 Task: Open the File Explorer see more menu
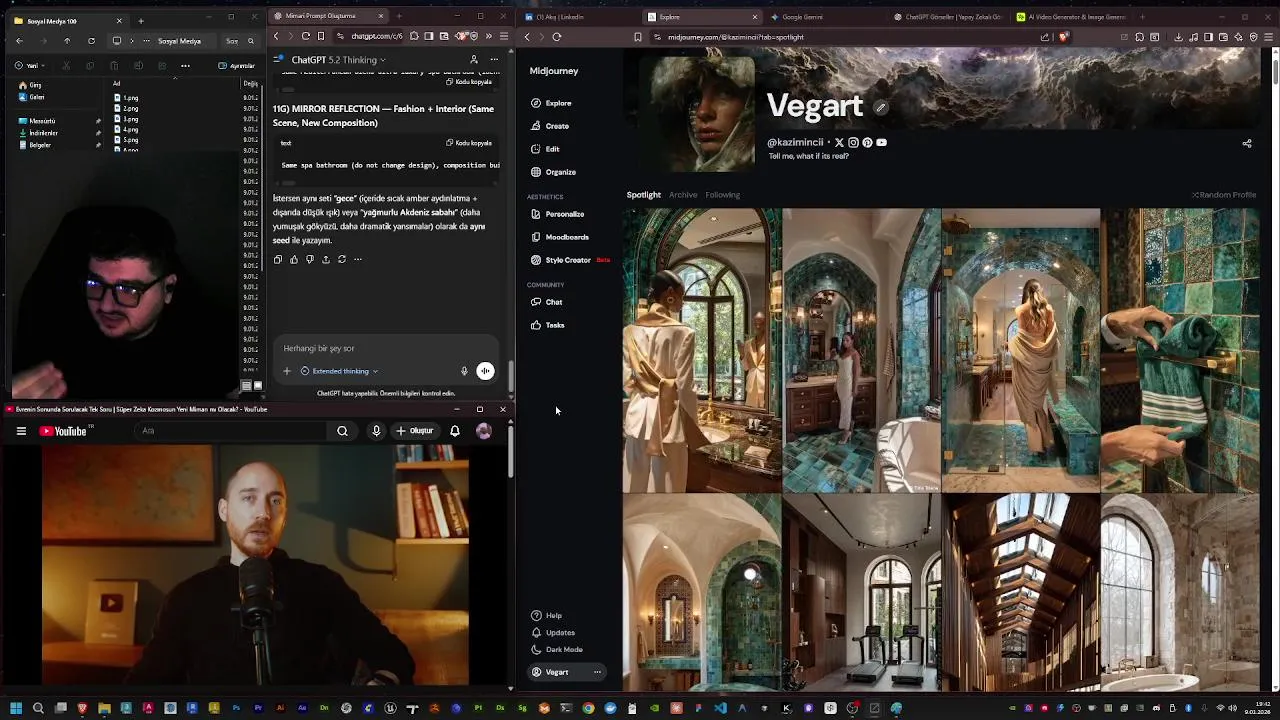coord(185,66)
